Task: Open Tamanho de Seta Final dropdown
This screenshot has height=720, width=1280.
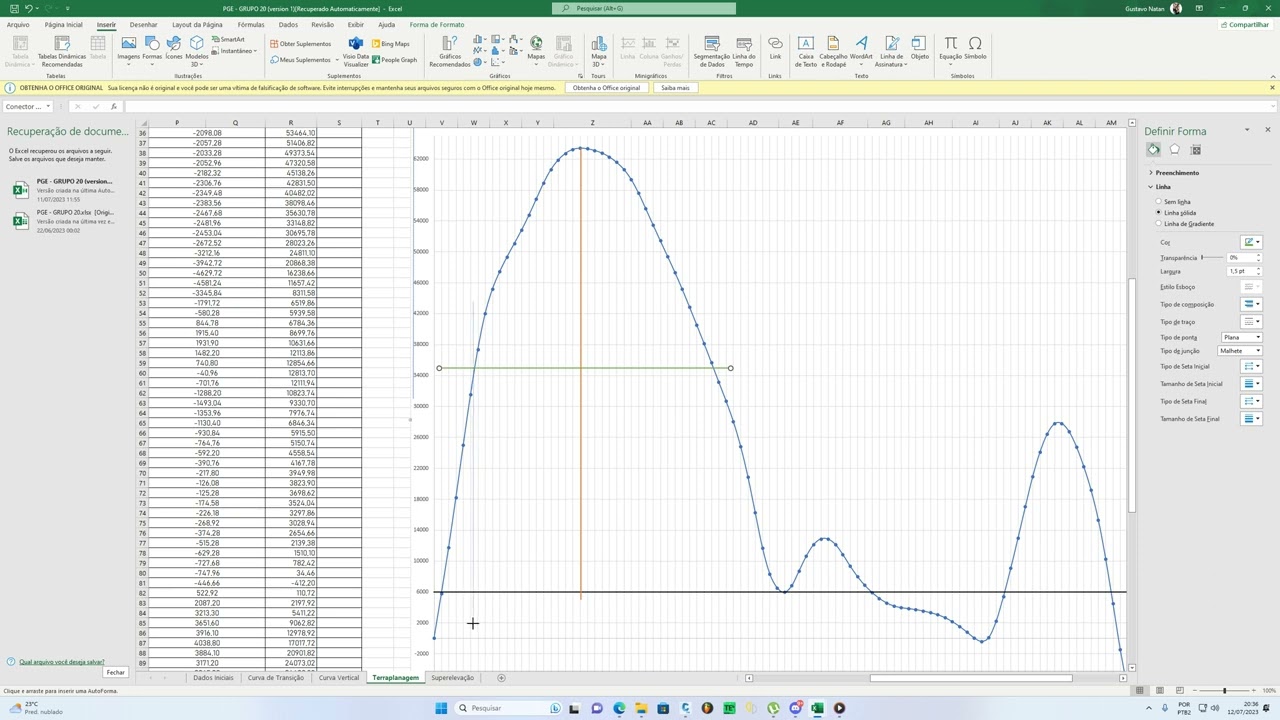Action: pos(1251,419)
